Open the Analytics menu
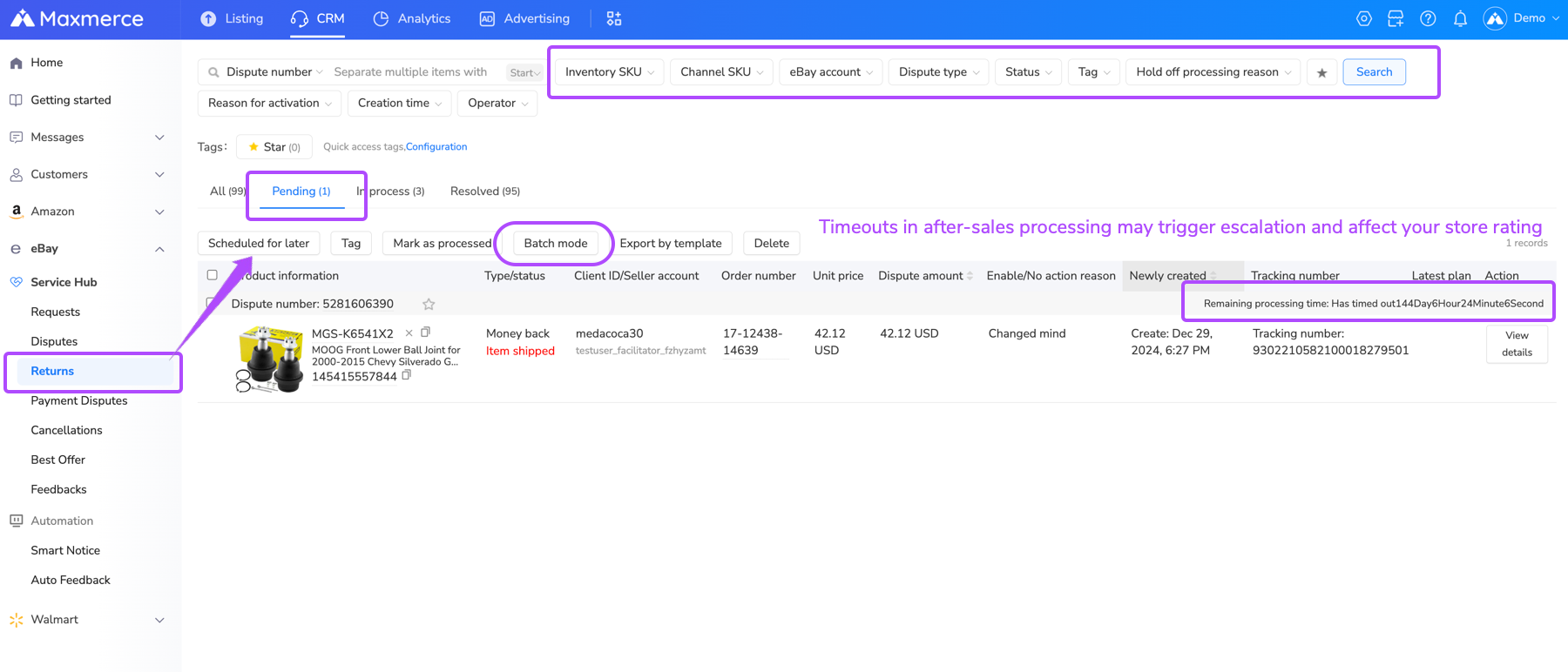 [412, 18]
